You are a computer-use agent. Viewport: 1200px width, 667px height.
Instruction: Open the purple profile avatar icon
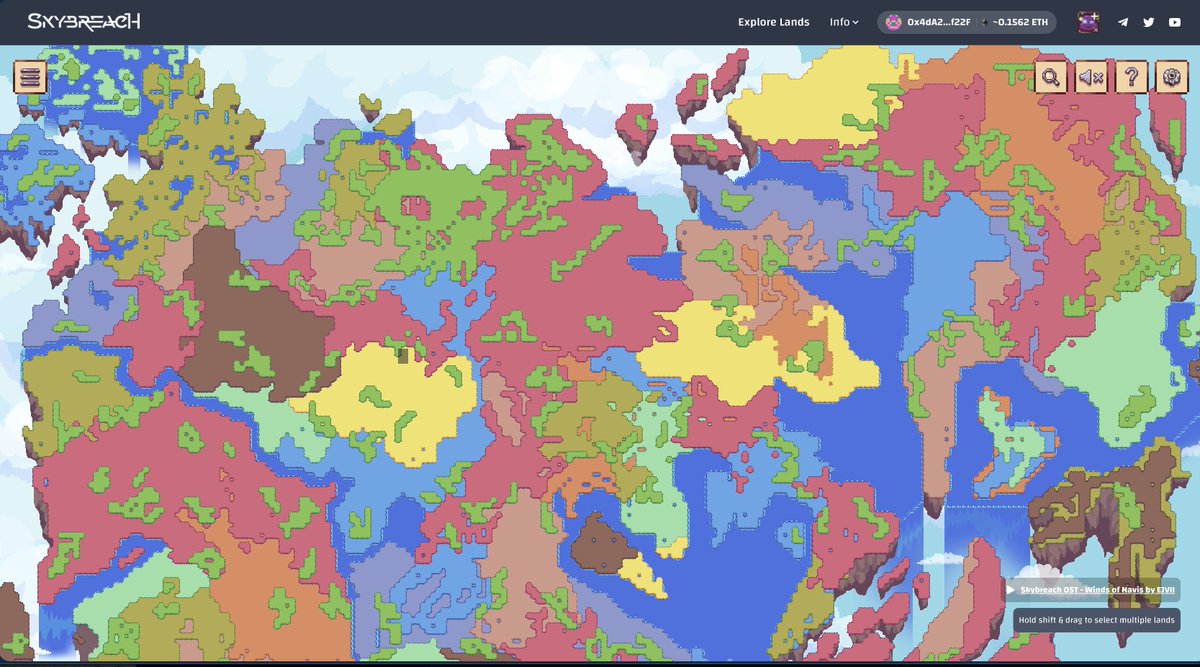pos(1088,22)
